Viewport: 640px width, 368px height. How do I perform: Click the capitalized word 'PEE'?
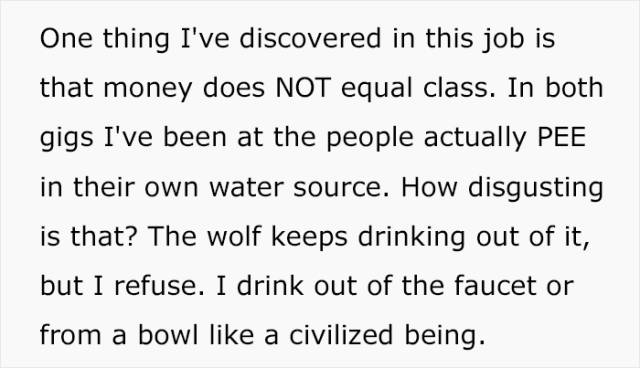click(562, 137)
